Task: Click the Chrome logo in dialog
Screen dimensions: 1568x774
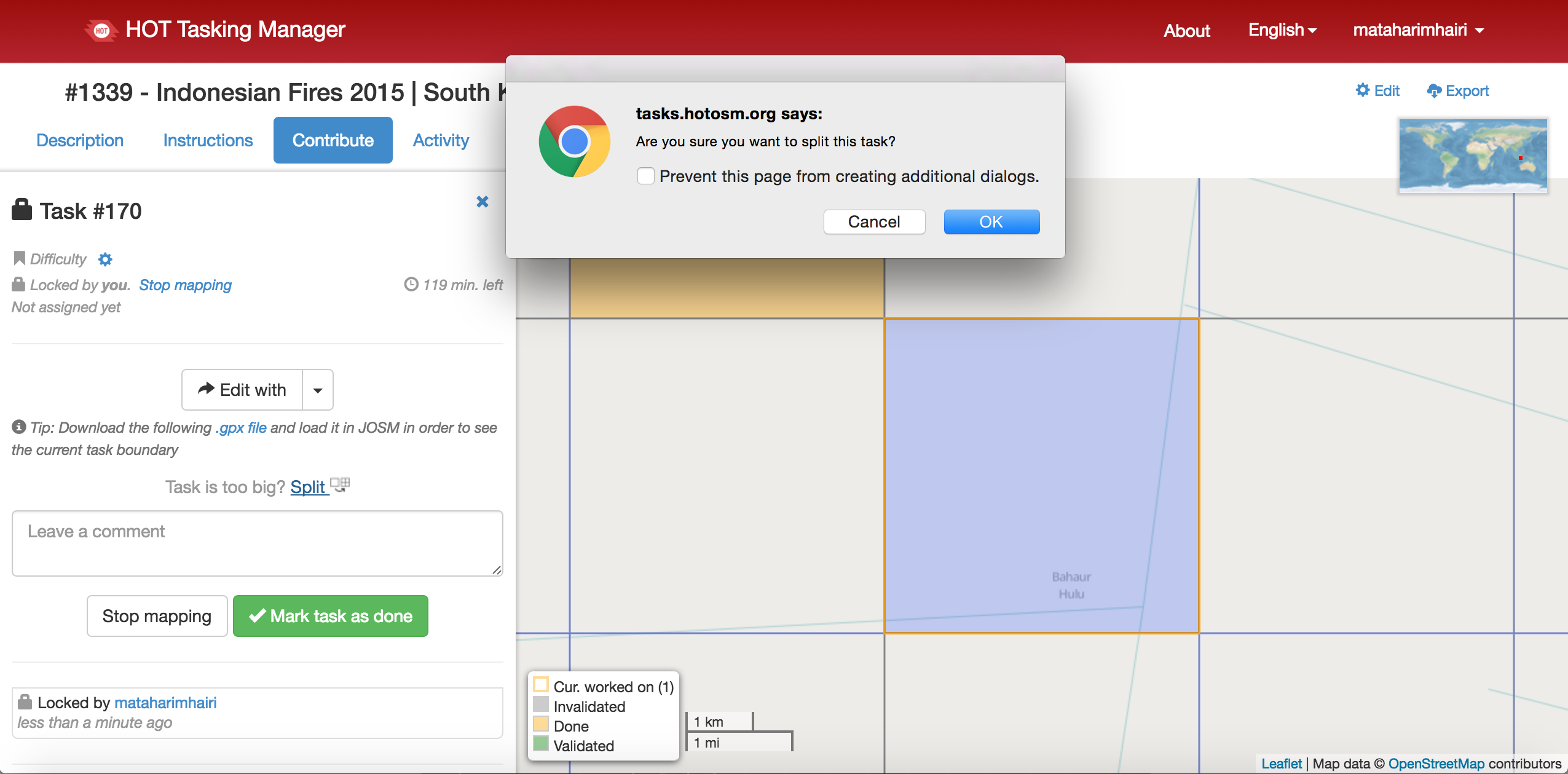Action: (574, 141)
